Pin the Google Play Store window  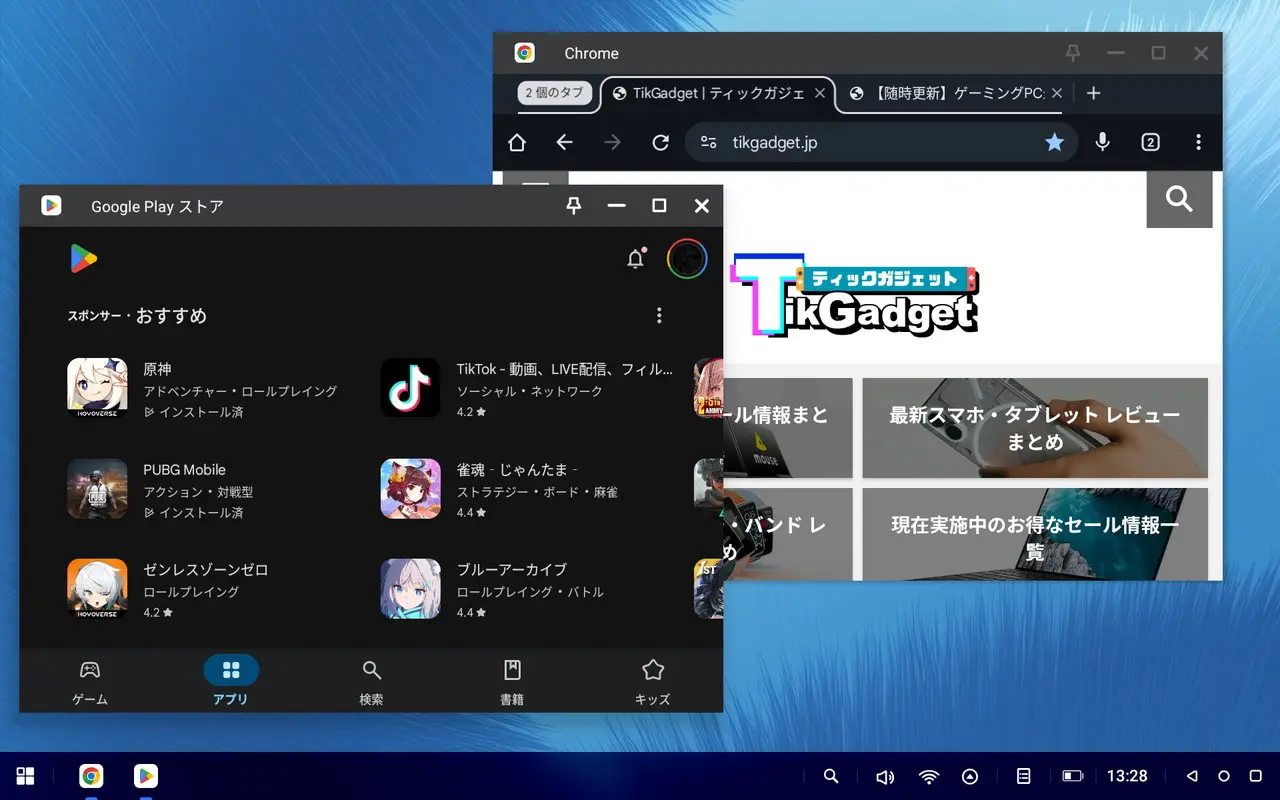pos(573,206)
